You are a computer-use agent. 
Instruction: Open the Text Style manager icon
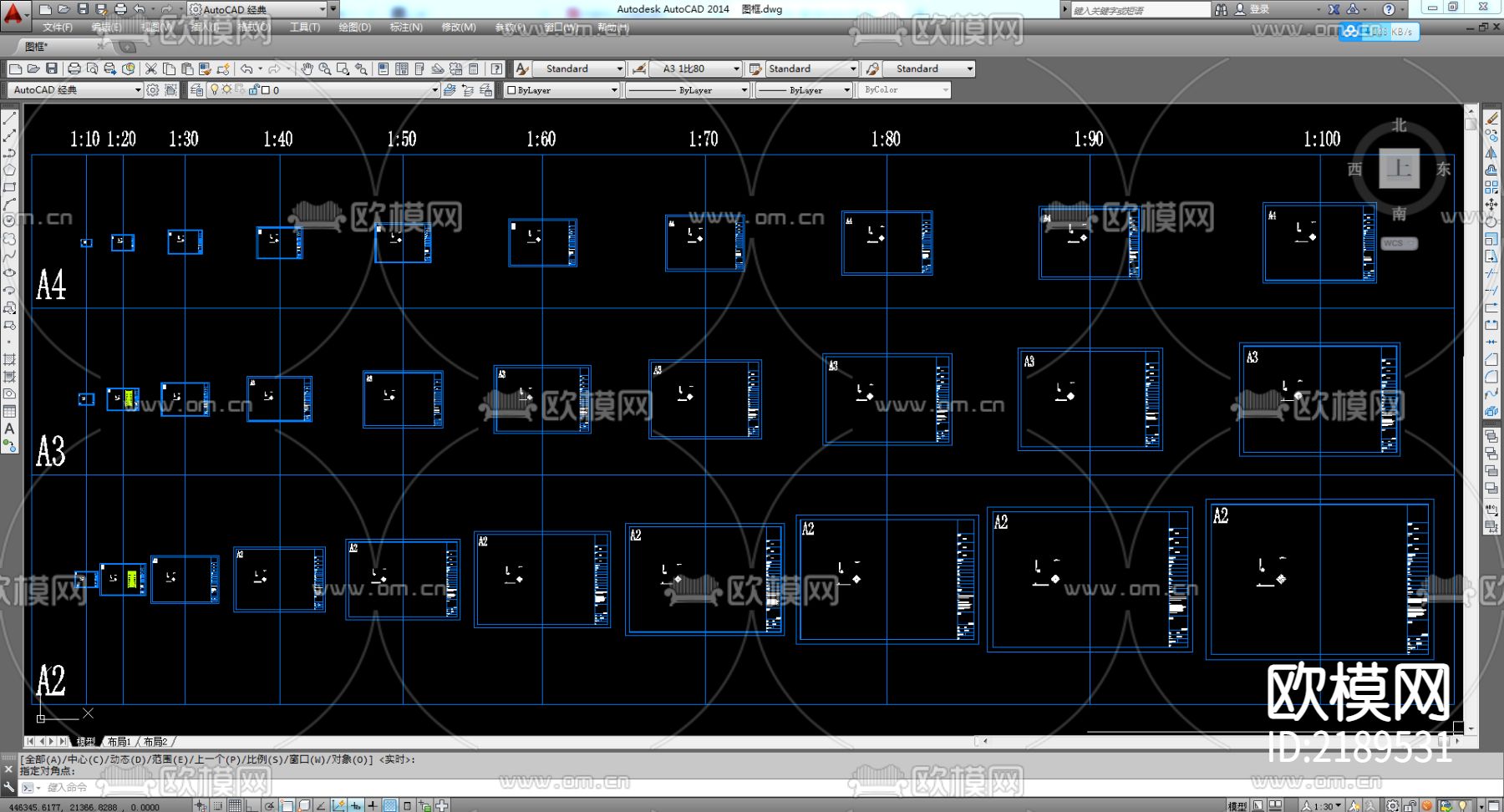click(522, 69)
